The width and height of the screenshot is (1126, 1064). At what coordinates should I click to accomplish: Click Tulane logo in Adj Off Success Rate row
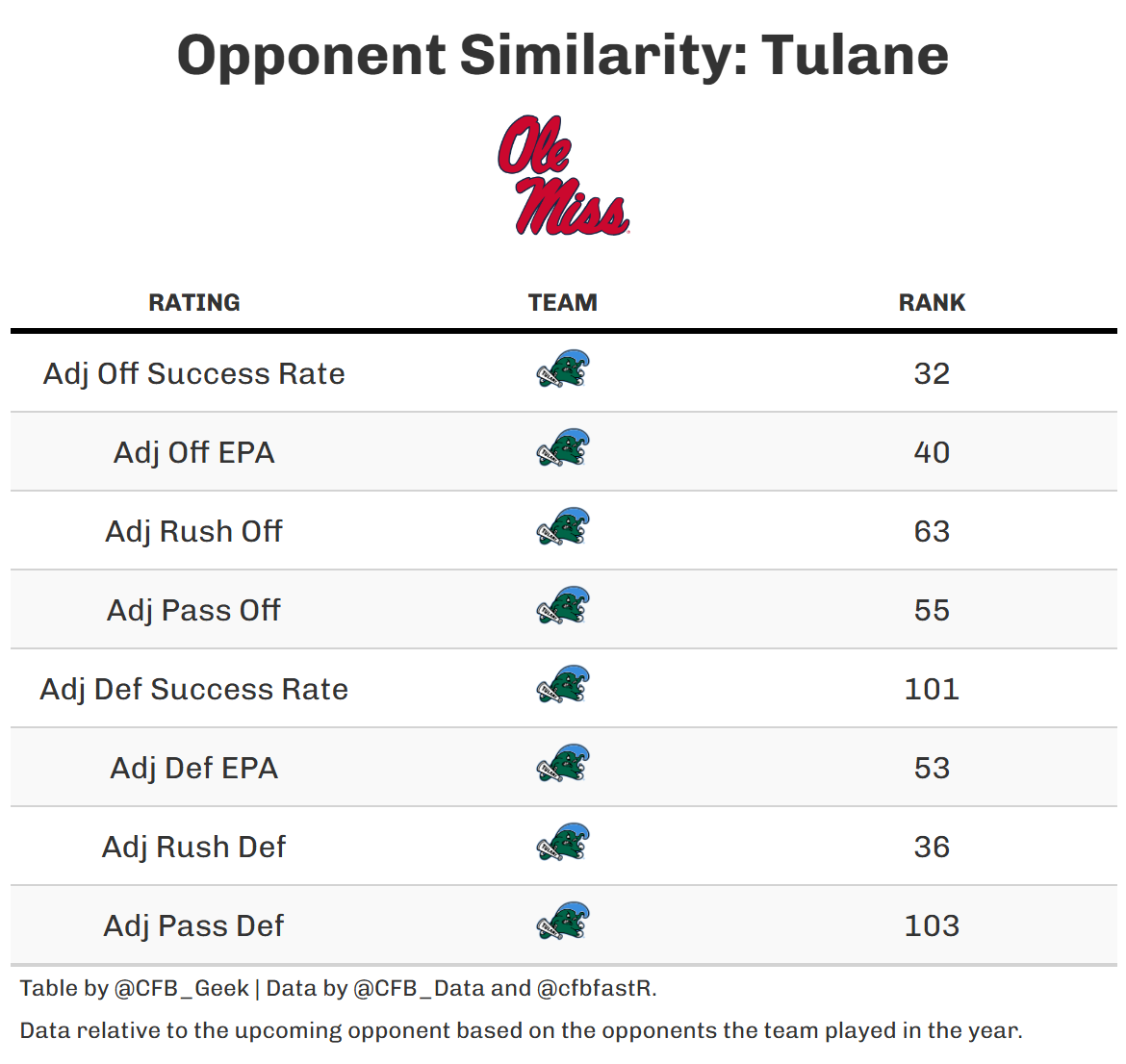(x=563, y=370)
